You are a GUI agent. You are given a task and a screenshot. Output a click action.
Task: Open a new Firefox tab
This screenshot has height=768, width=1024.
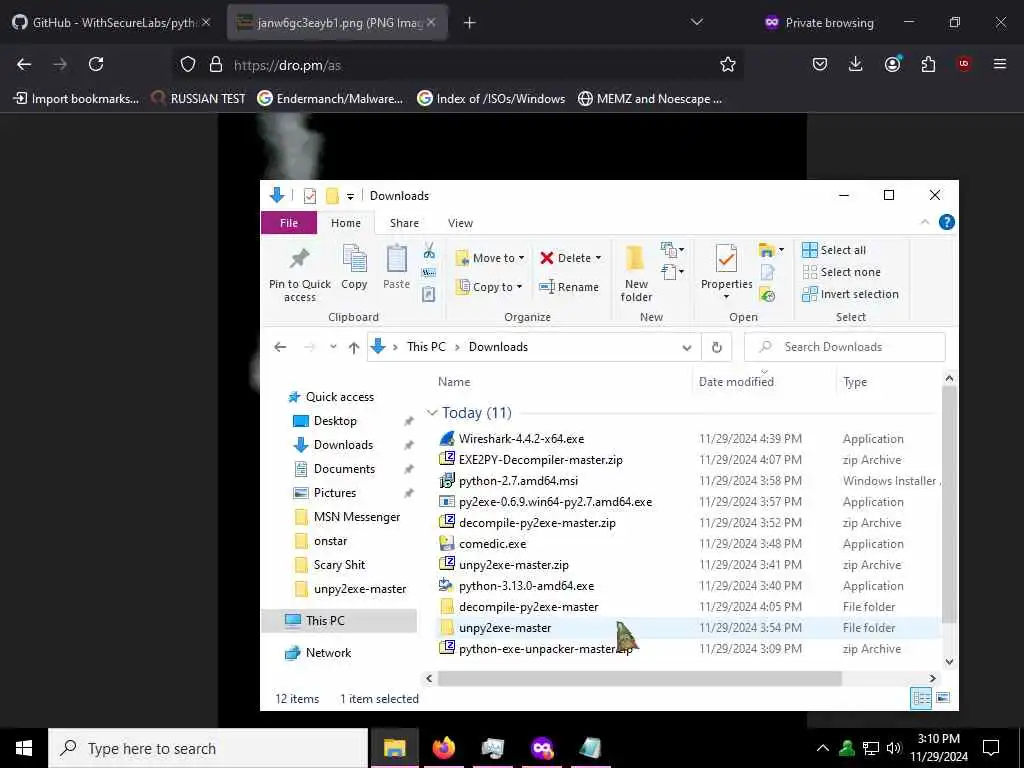pos(470,22)
